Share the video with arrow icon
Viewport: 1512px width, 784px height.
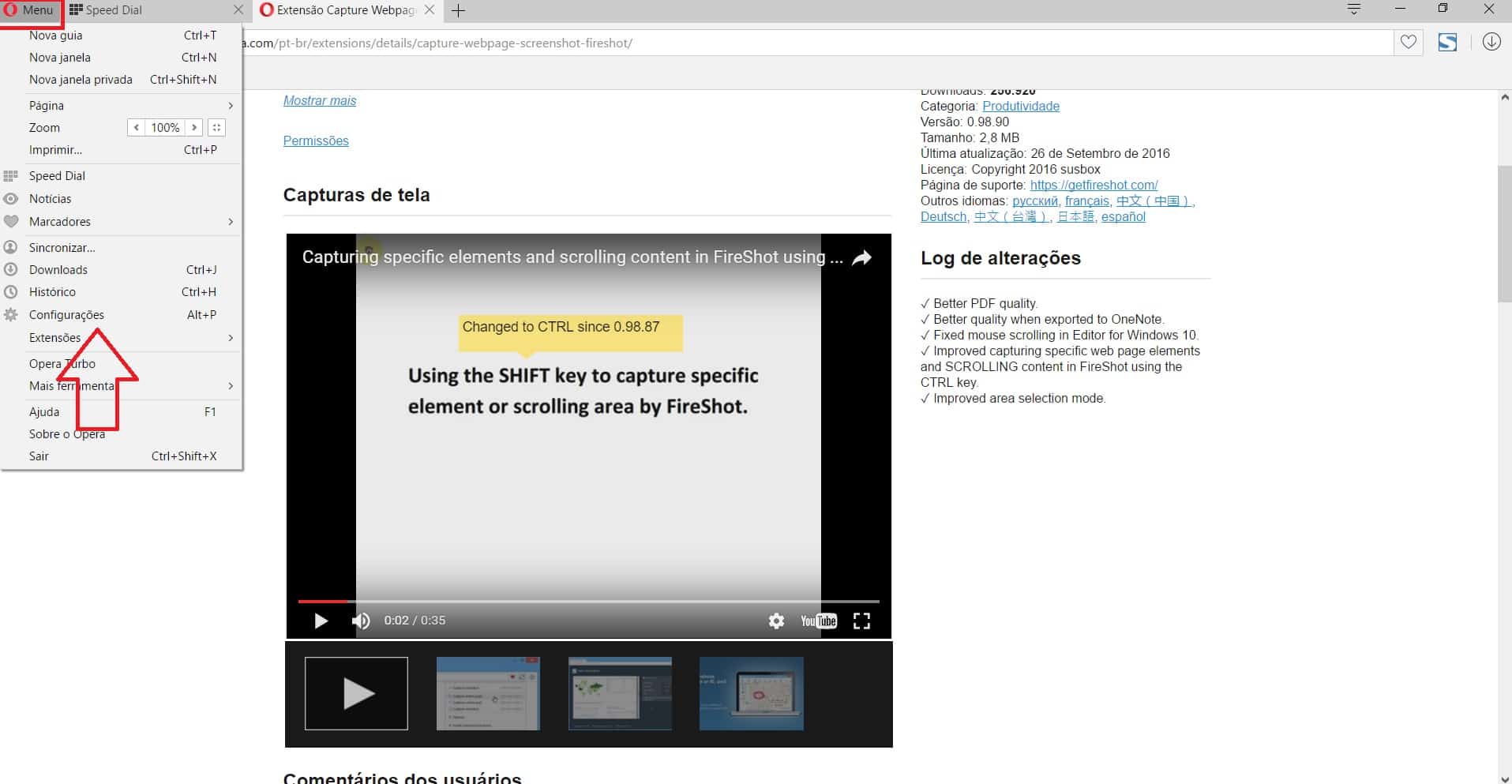point(862,257)
